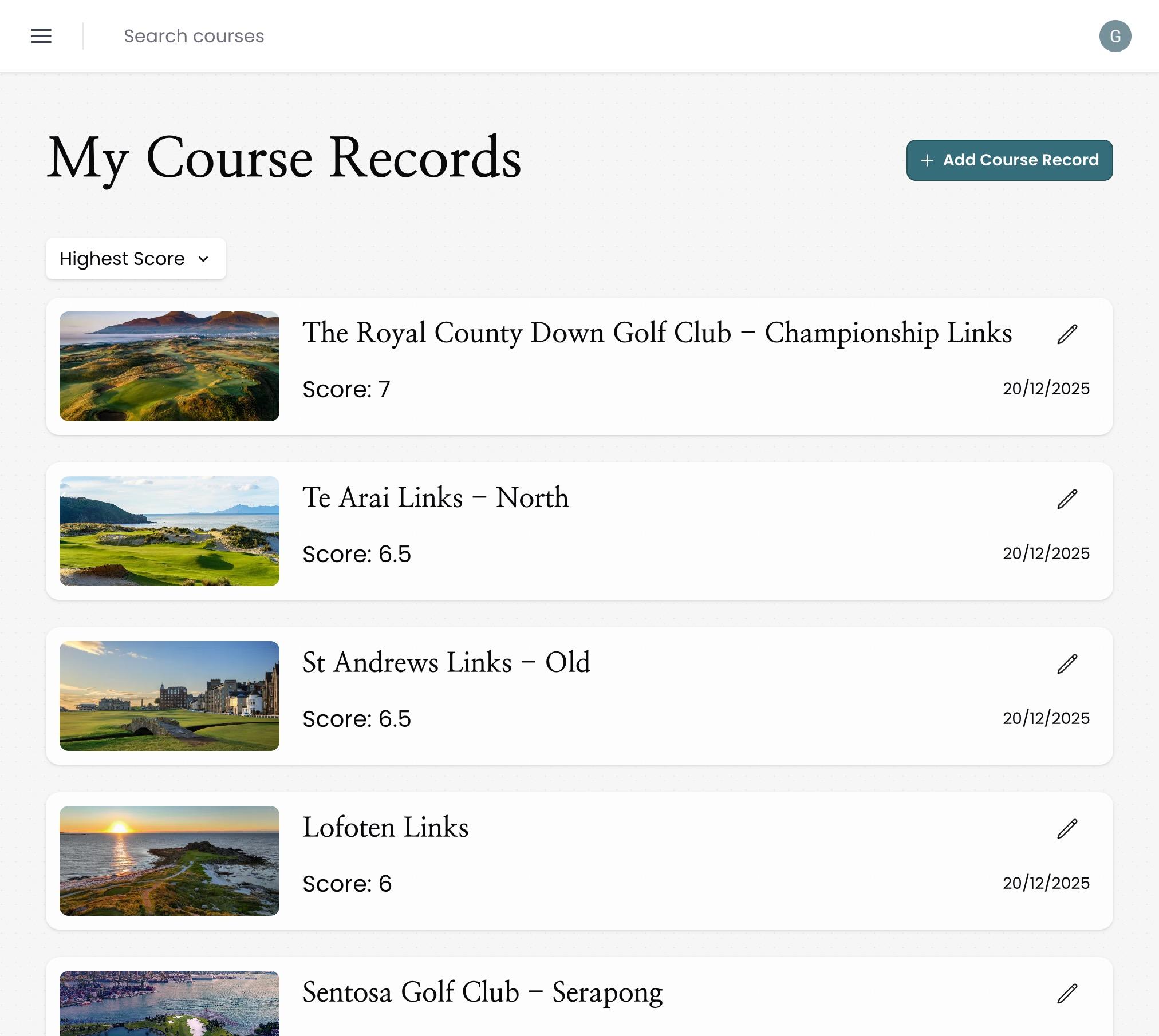This screenshot has height=1036, width=1159.
Task: Click the St Andrews Links course photo
Action: 169,697
